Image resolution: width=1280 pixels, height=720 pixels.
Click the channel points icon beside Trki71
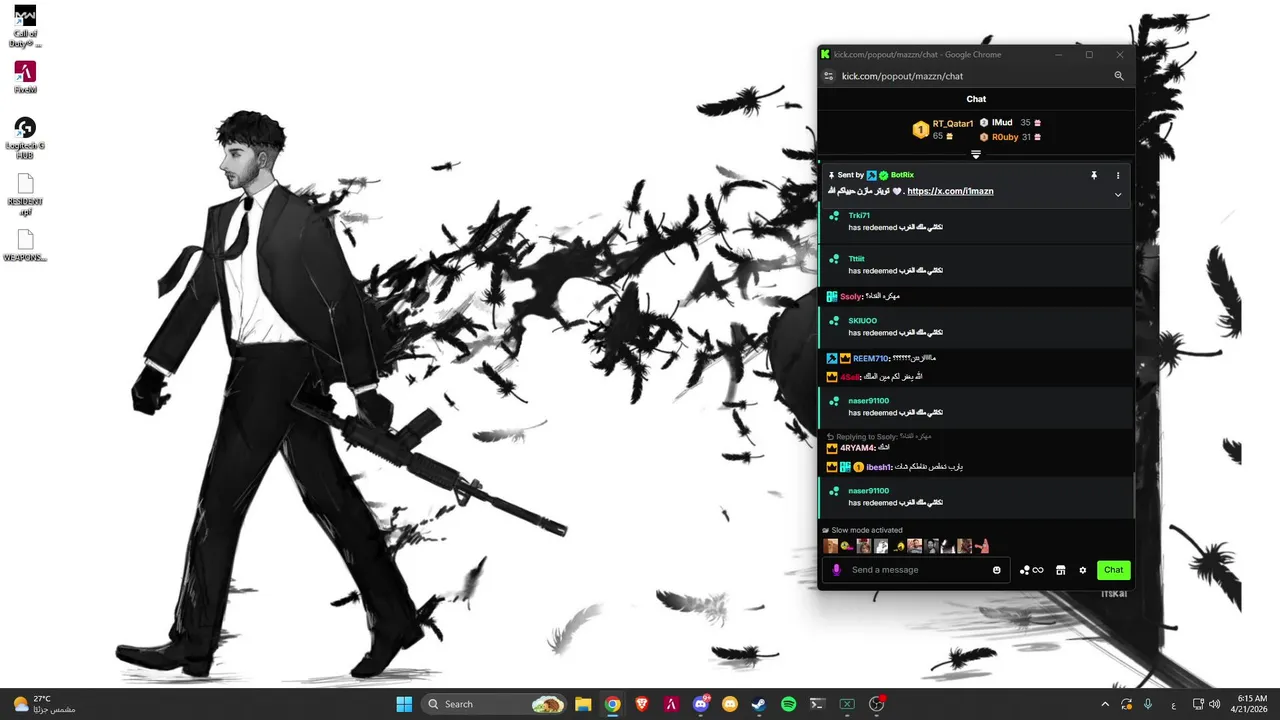(x=834, y=216)
